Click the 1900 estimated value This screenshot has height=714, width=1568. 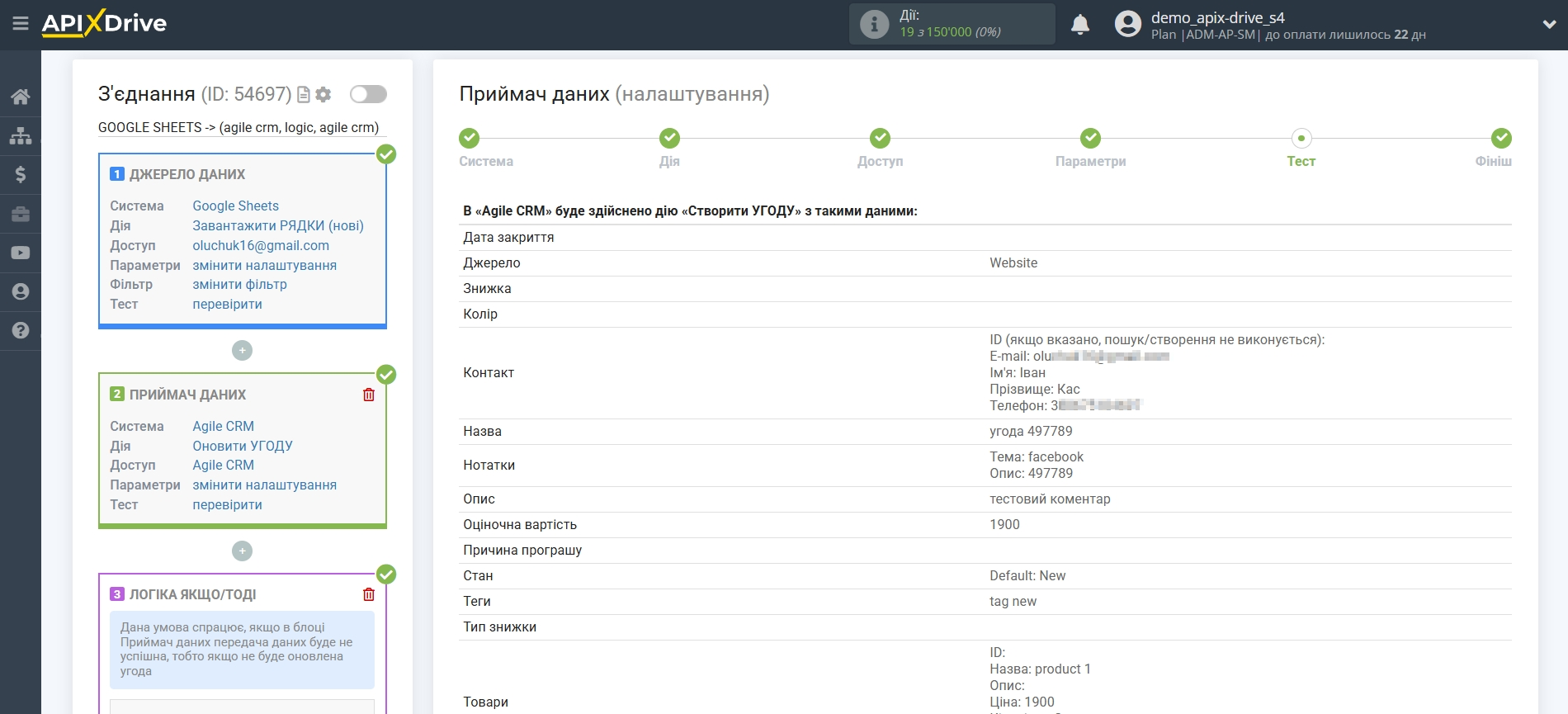(x=1004, y=524)
